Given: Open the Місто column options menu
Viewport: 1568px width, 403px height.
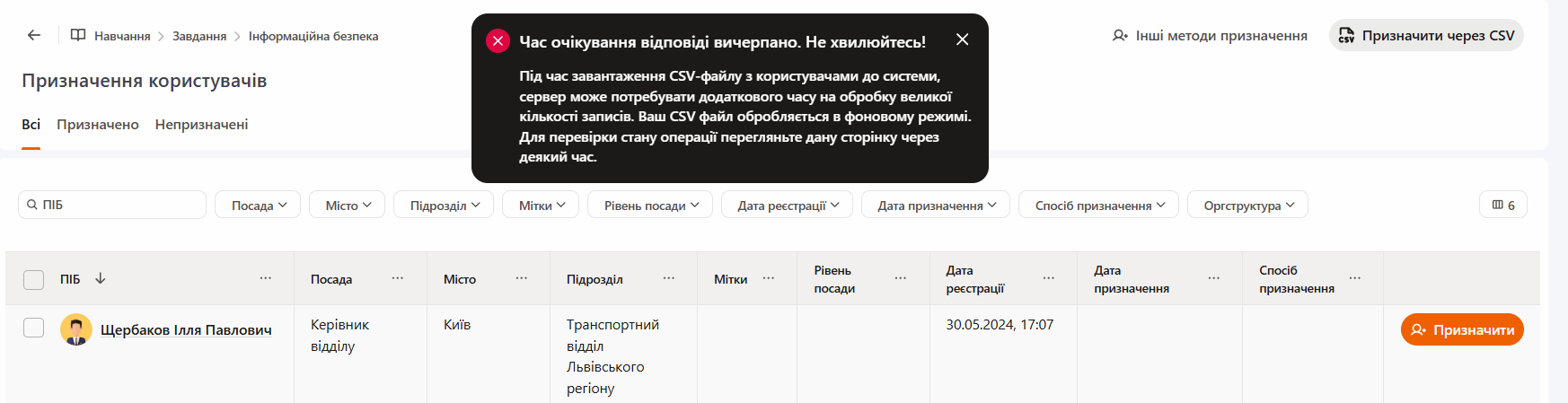Looking at the screenshot, I should pos(522,278).
